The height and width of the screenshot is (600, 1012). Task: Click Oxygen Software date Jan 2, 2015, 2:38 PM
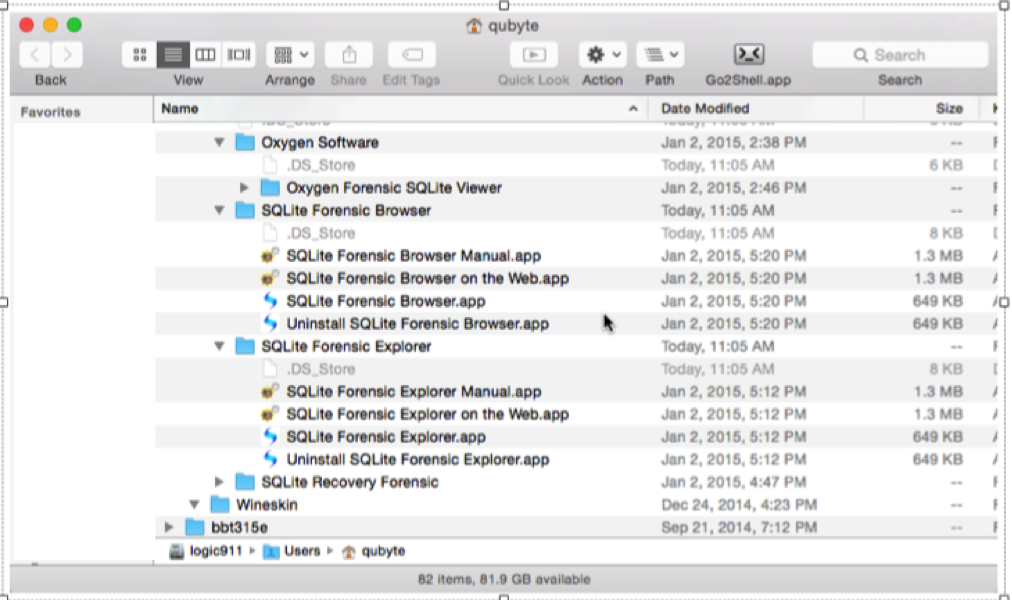[733, 143]
